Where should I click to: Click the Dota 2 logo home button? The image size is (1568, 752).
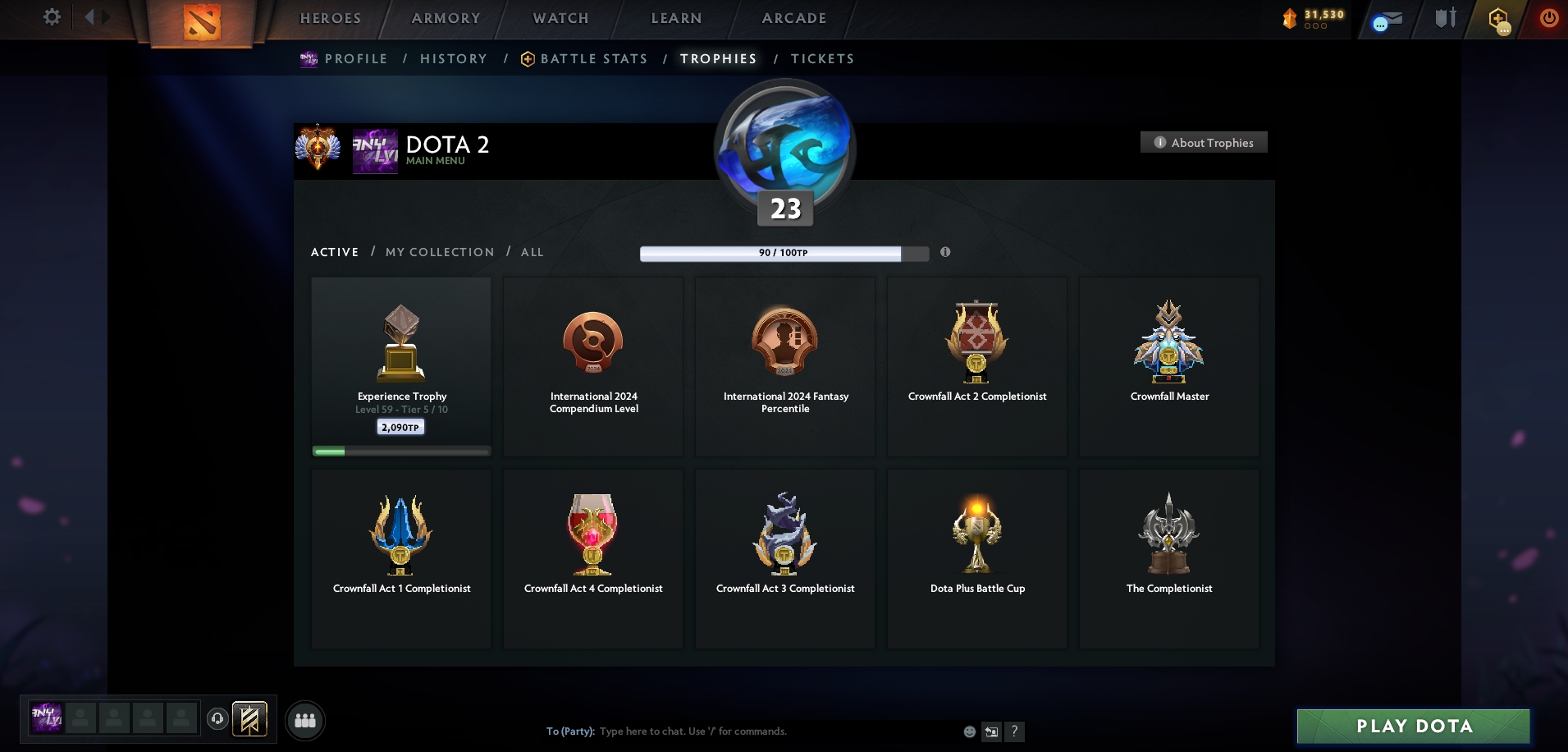click(x=202, y=21)
